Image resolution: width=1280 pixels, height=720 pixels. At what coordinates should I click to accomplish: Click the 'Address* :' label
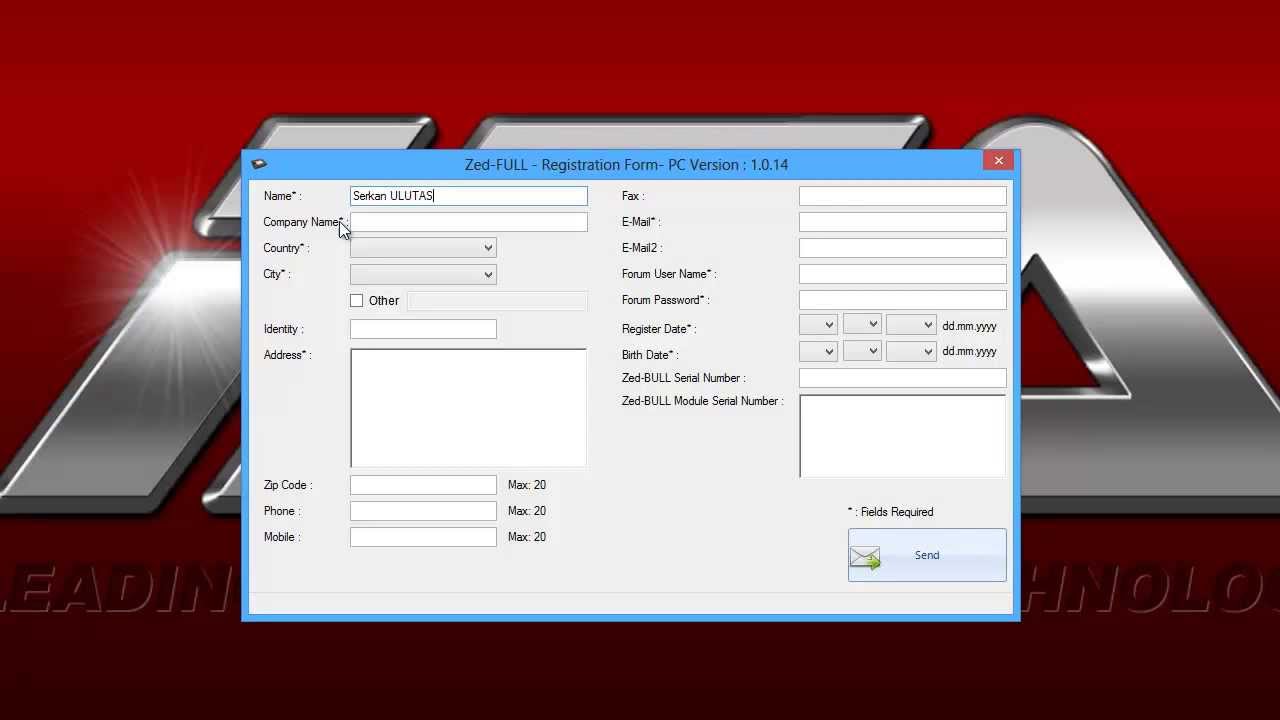point(288,355)
